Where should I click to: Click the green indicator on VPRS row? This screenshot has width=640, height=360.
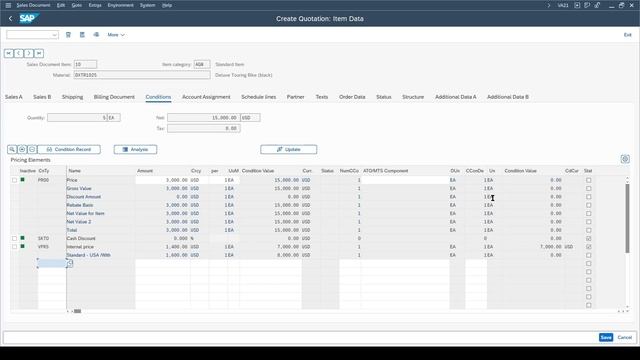pyautogui.click(x=22, y=246)
